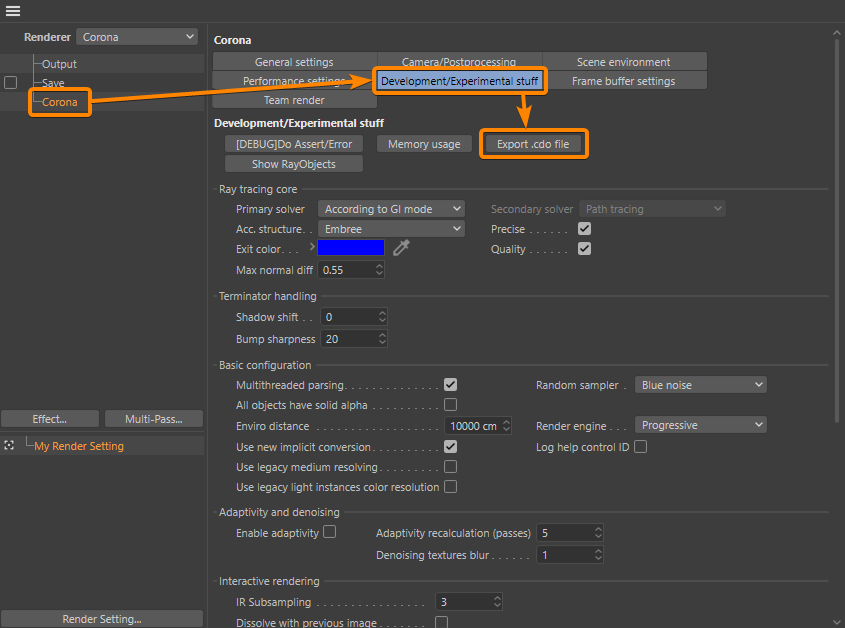The width and height of the screenshot is (845, 628).
Task: Check the Enable adaptivity box
Action: pyautogui.click(x=329, y=532)
